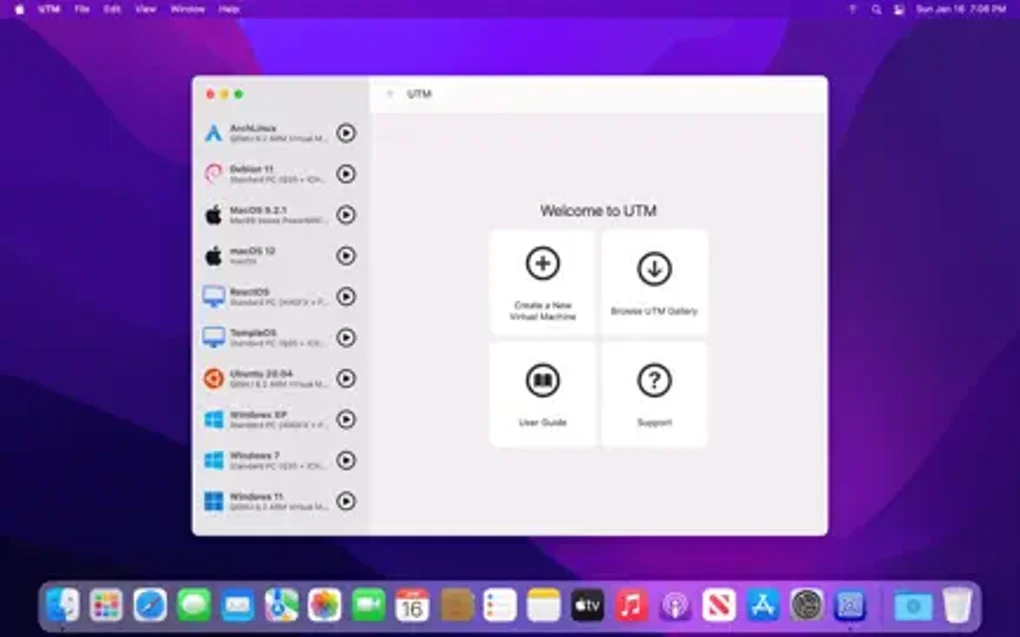Select the TempleOS entry name

coord(253,333)
